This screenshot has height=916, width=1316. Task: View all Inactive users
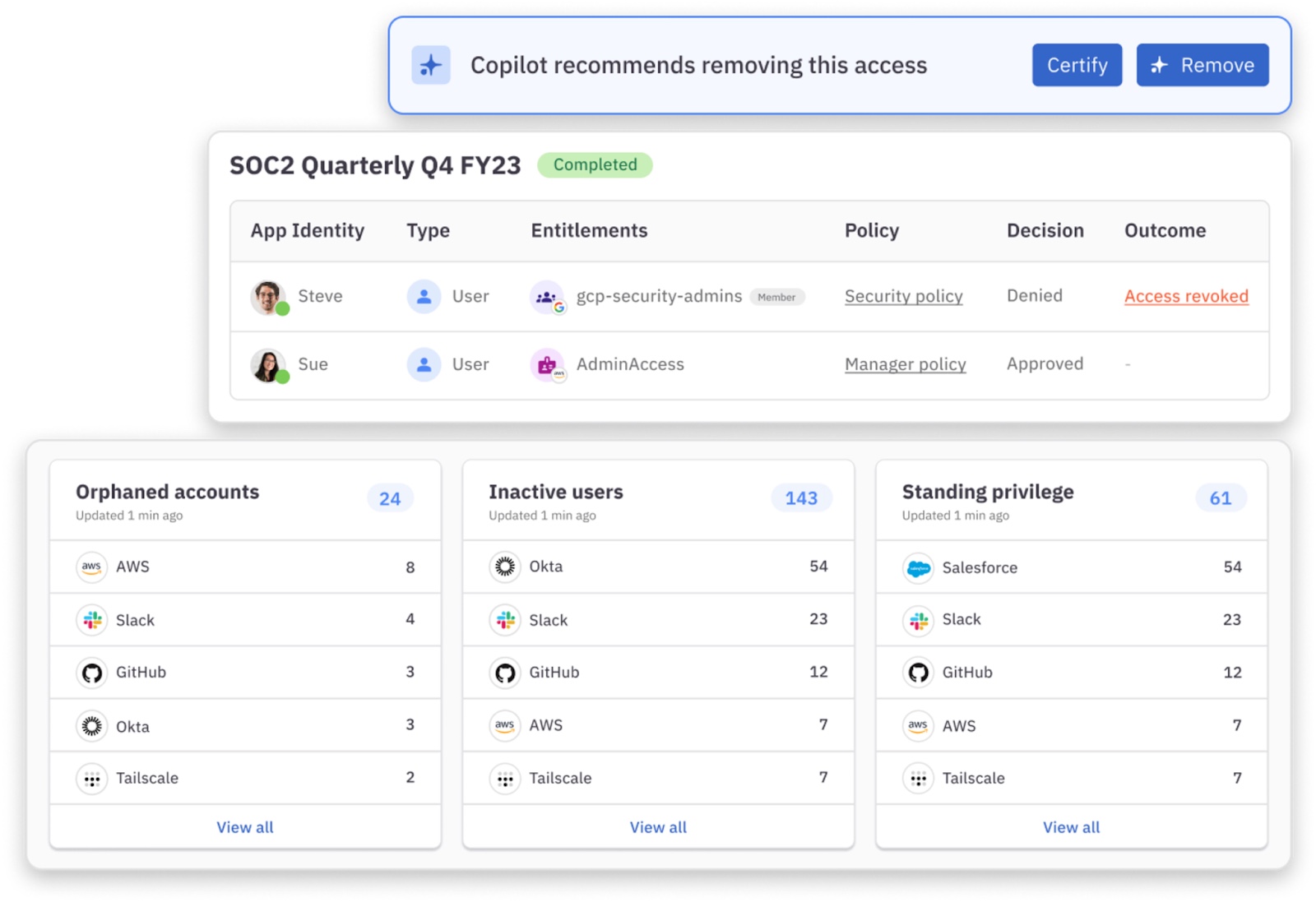point(658,827)
